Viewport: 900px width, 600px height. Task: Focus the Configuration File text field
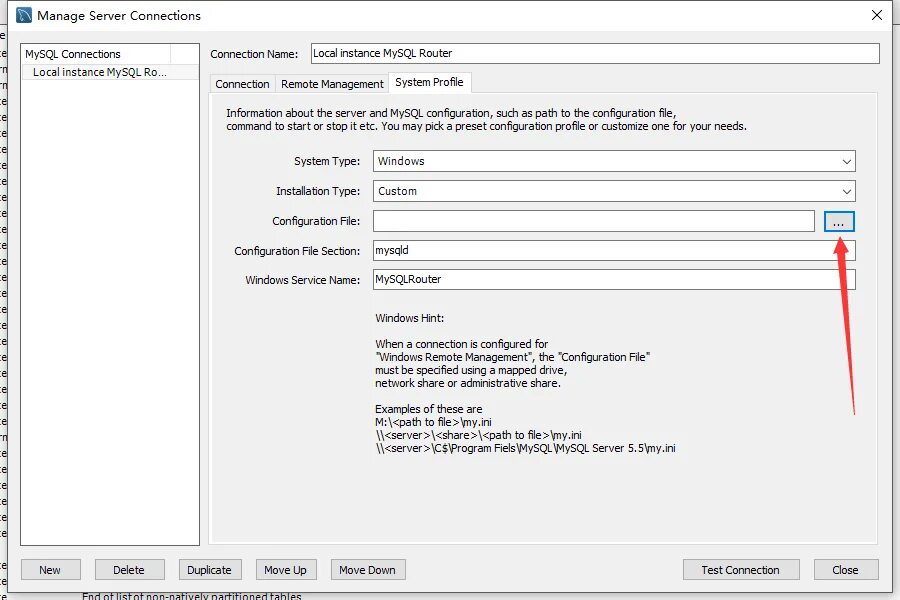593,221
